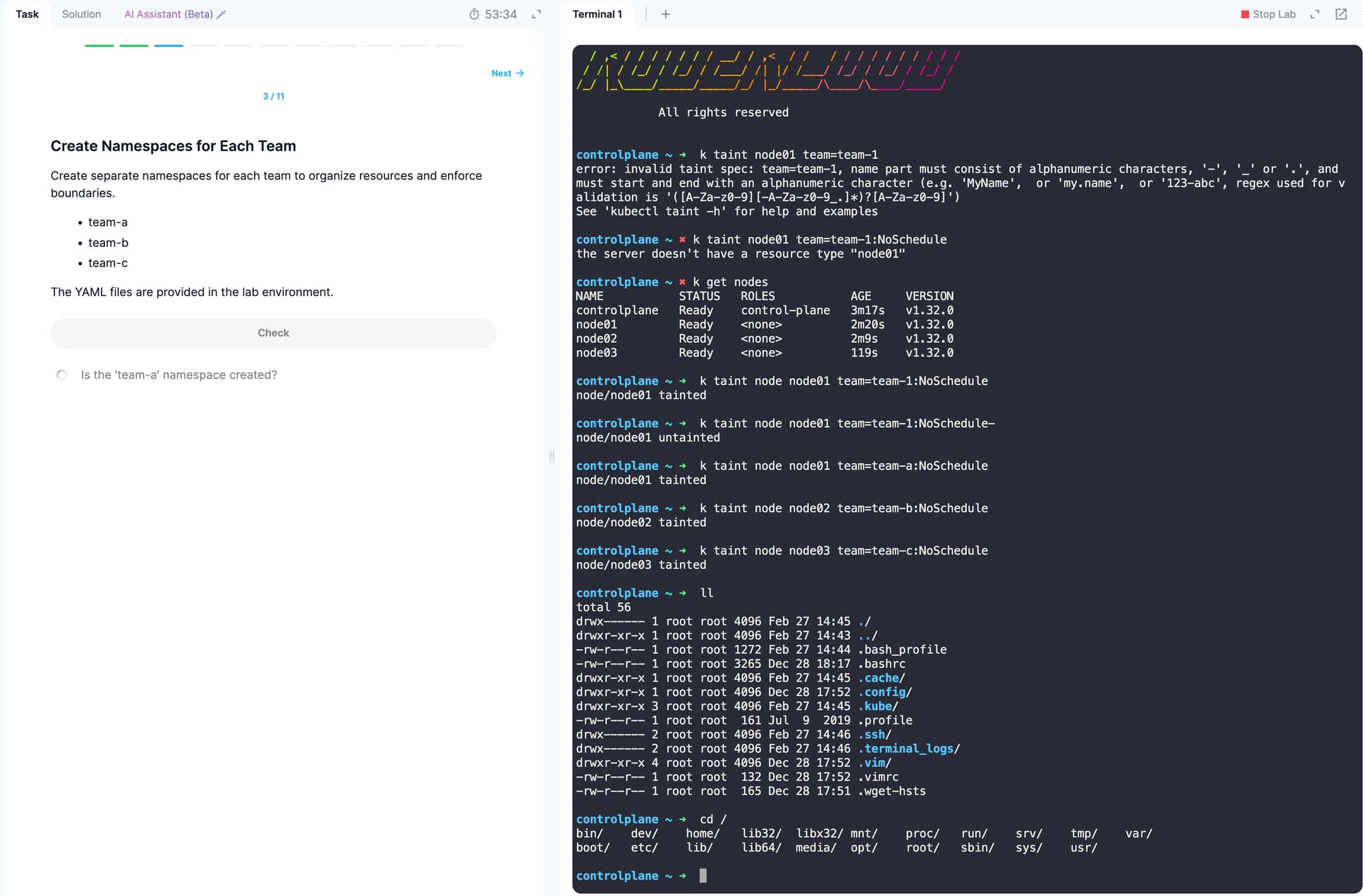This screenshot has width=1363, height=896.
Task: Open a new terminal tab with plus icon
Action: pos(665,14)
